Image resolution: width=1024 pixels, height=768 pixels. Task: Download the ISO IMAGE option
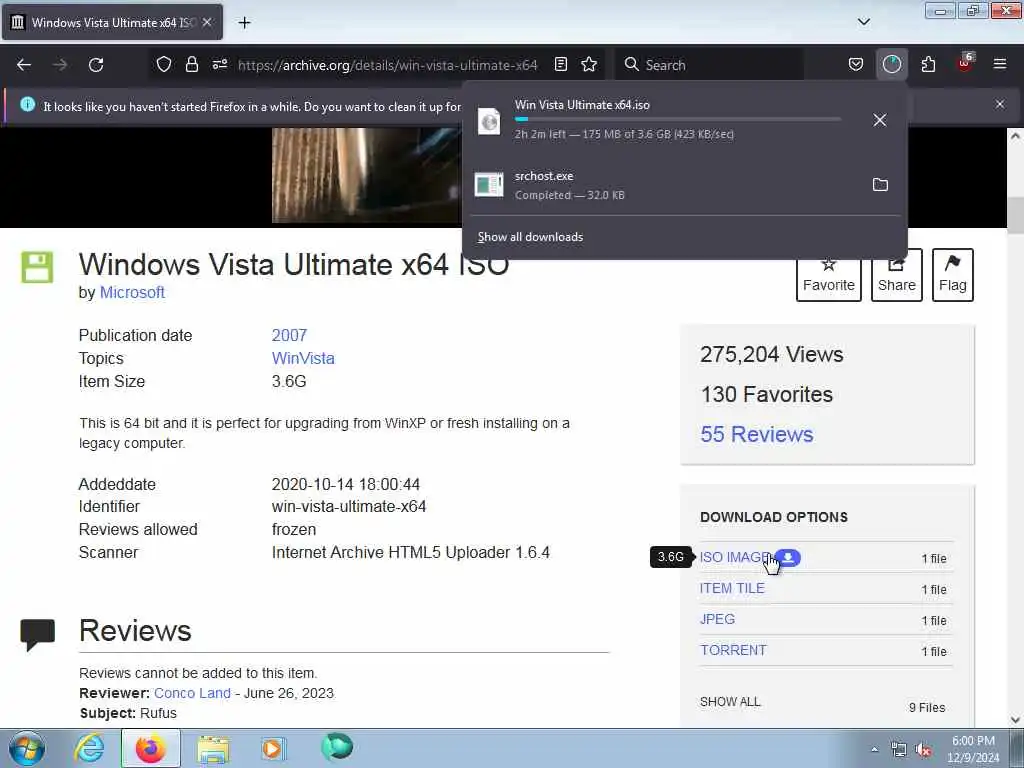tap(735, 557)
